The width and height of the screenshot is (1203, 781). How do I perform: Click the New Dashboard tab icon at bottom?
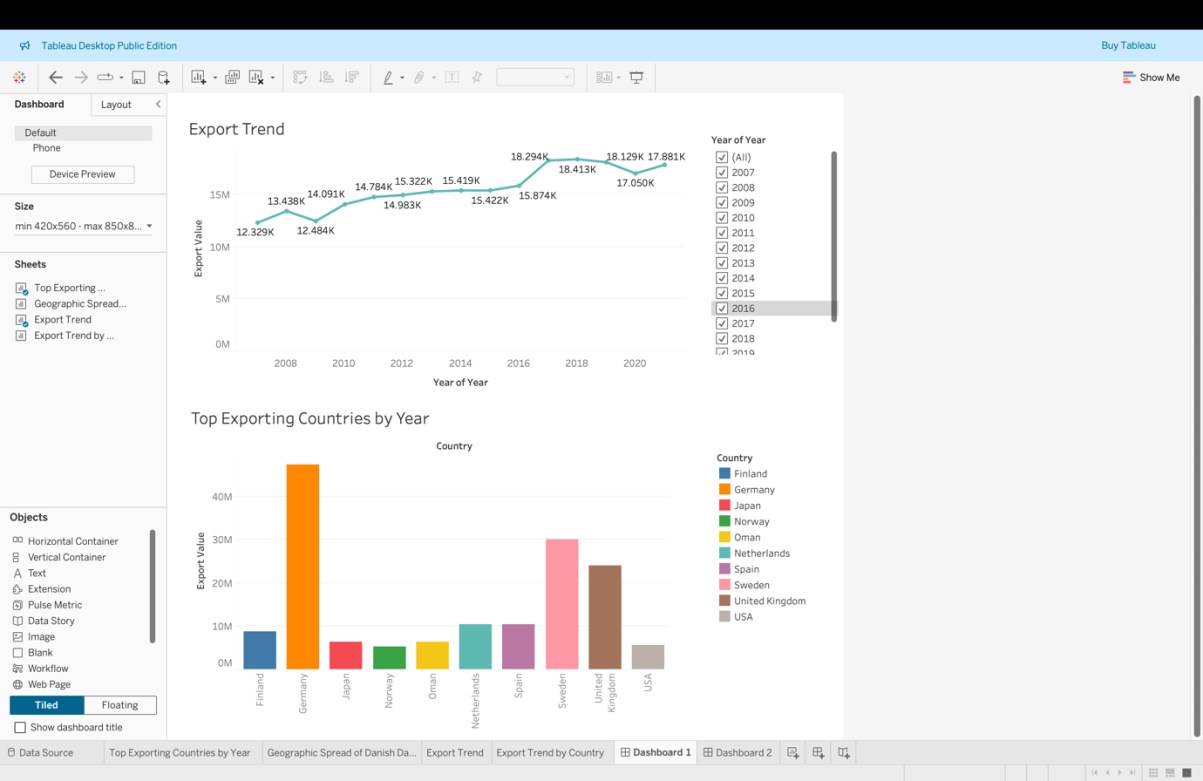click(x=818, y=752)
